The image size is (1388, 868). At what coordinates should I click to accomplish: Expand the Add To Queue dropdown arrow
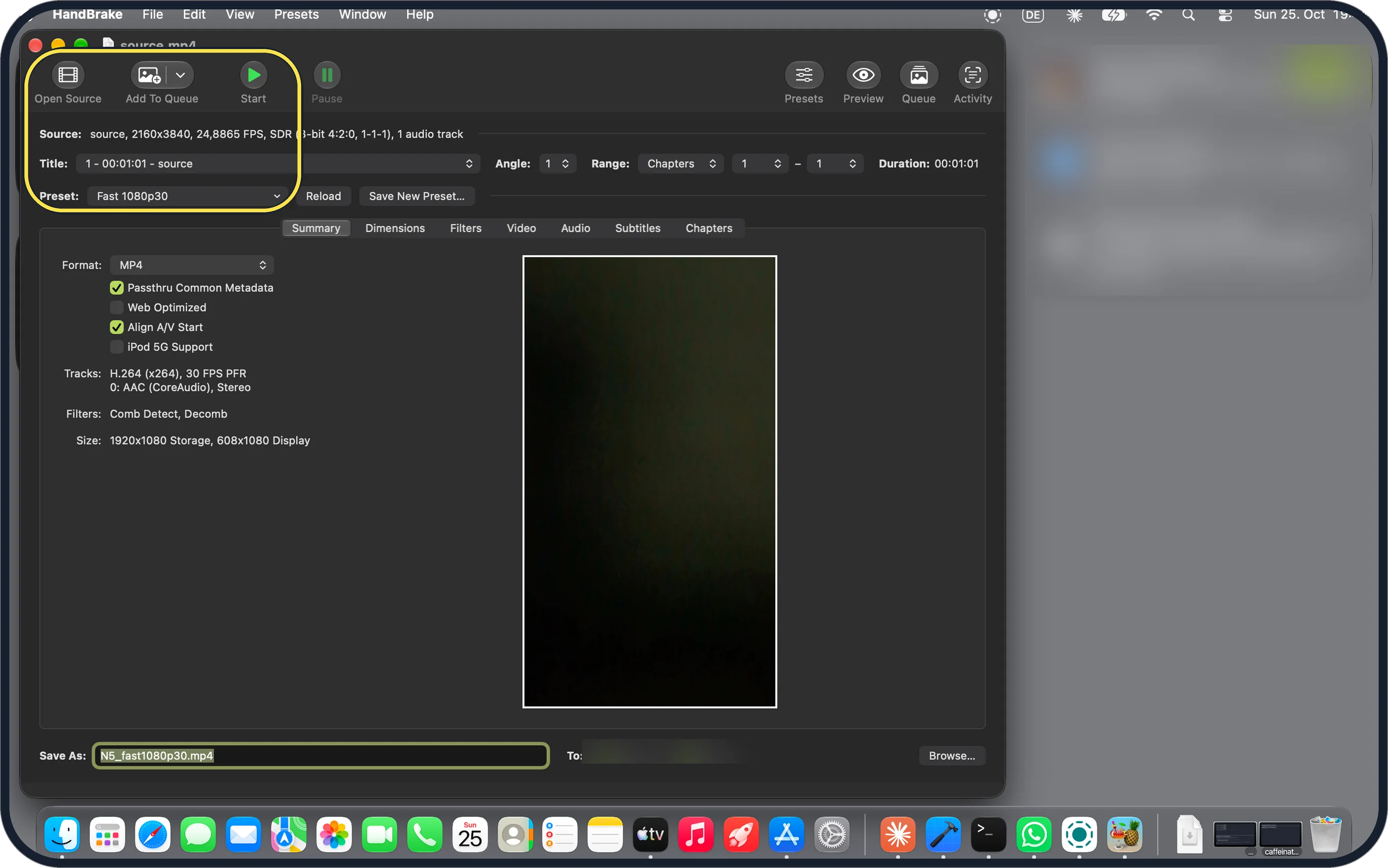coord(180,75)
